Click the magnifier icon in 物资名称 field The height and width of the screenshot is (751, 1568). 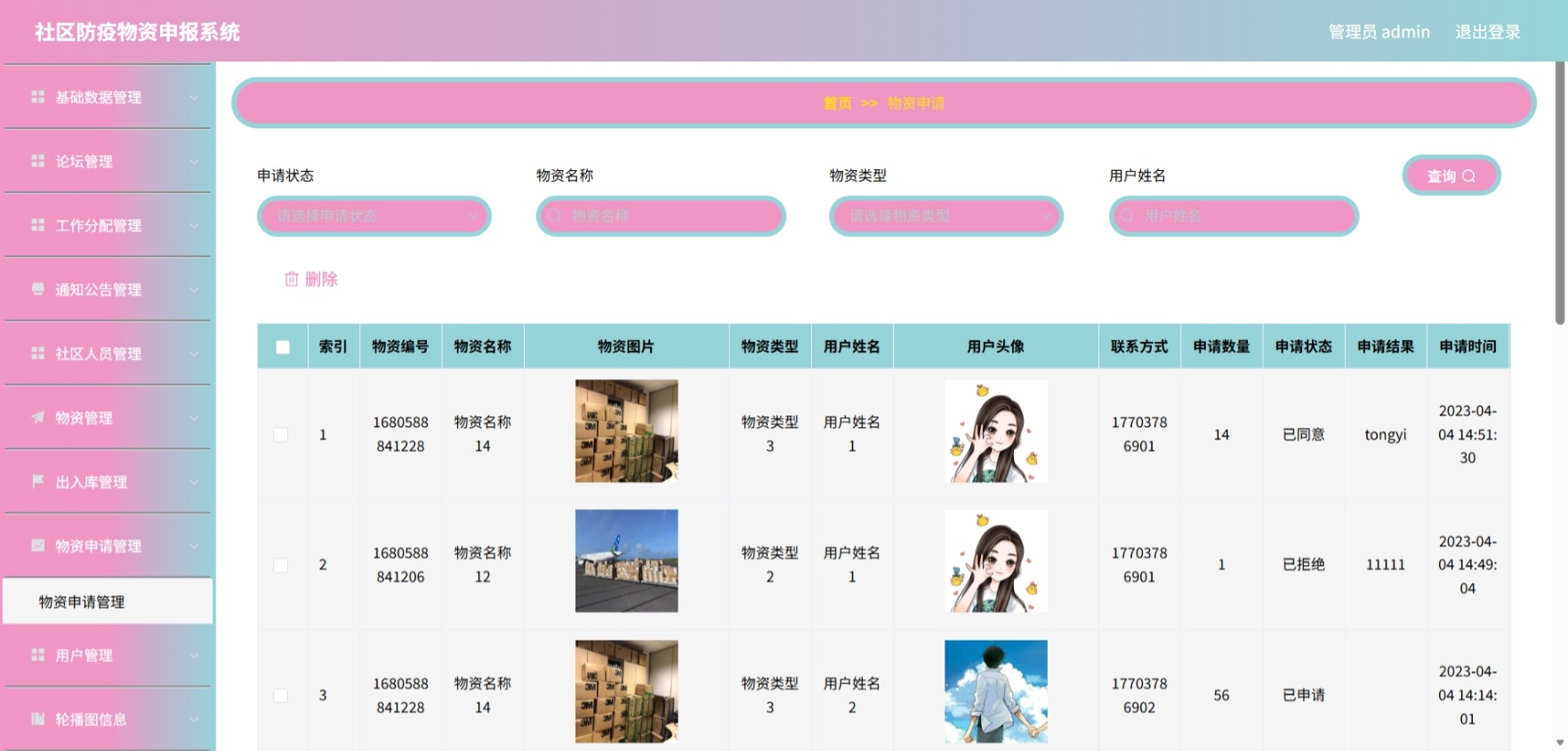point(554,216)
